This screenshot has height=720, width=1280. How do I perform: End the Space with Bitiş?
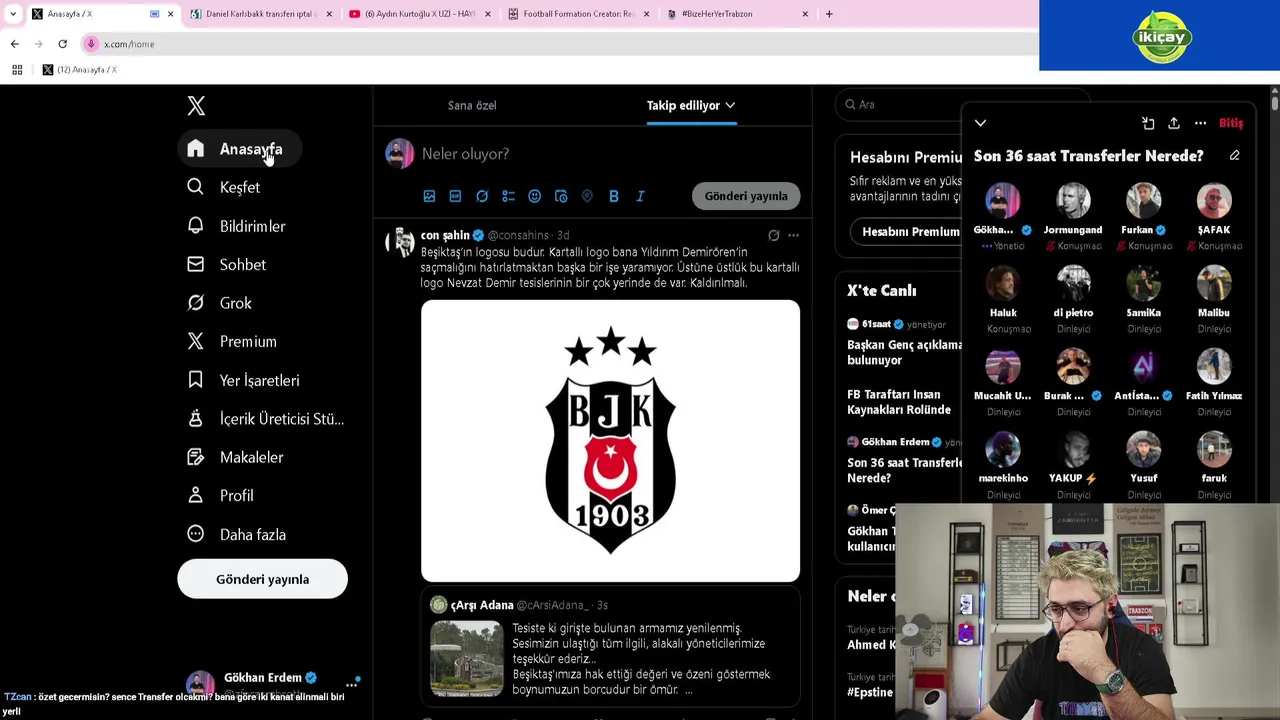[1231, 123]
